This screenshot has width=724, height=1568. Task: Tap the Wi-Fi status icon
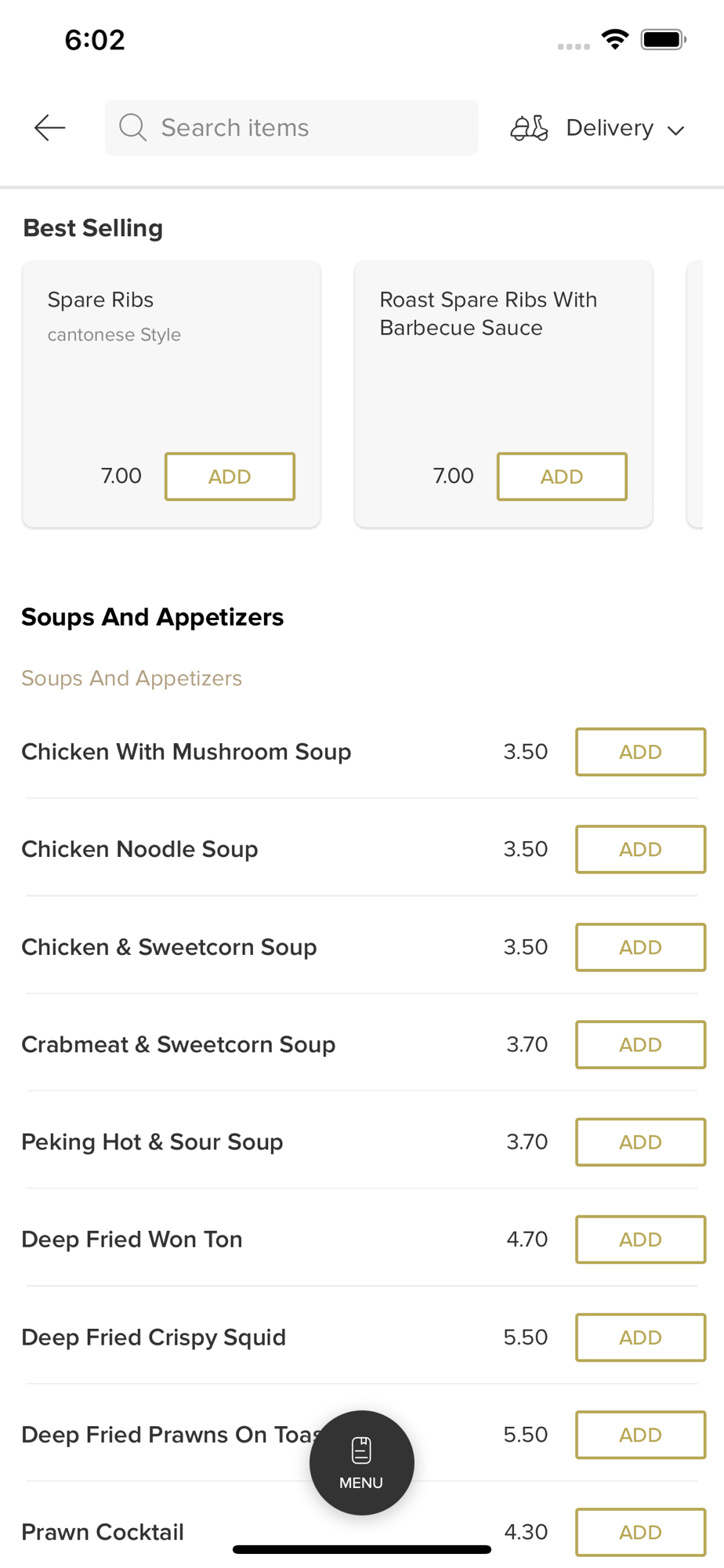click(x=615, y=39)
